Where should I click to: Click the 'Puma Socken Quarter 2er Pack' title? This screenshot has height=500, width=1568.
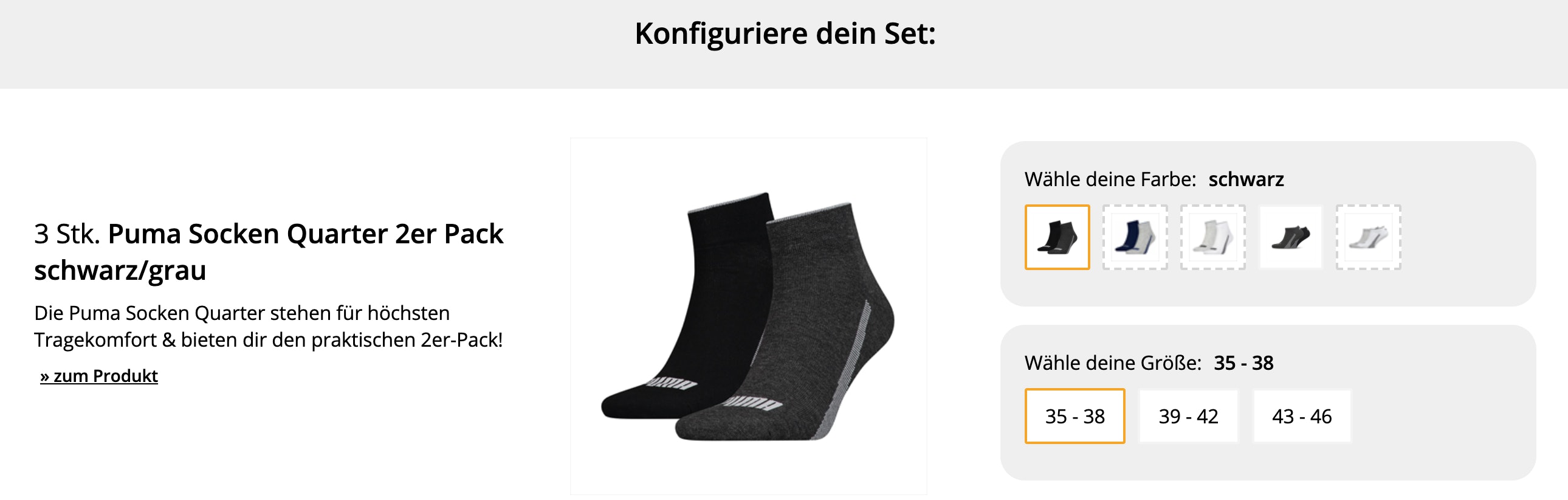(306, 234)
